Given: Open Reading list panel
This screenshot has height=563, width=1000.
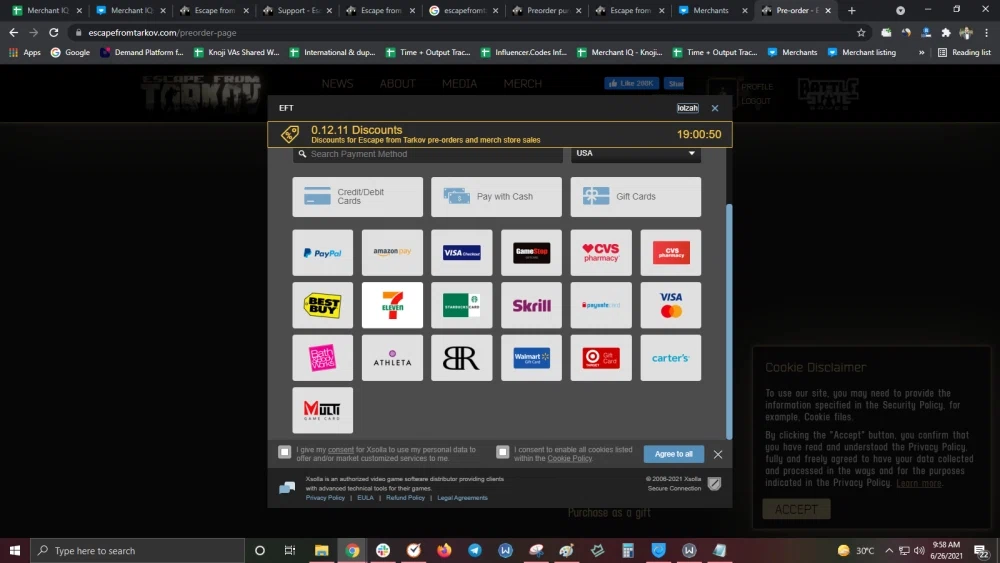Looking at the screenshot, I should point(964,52).
